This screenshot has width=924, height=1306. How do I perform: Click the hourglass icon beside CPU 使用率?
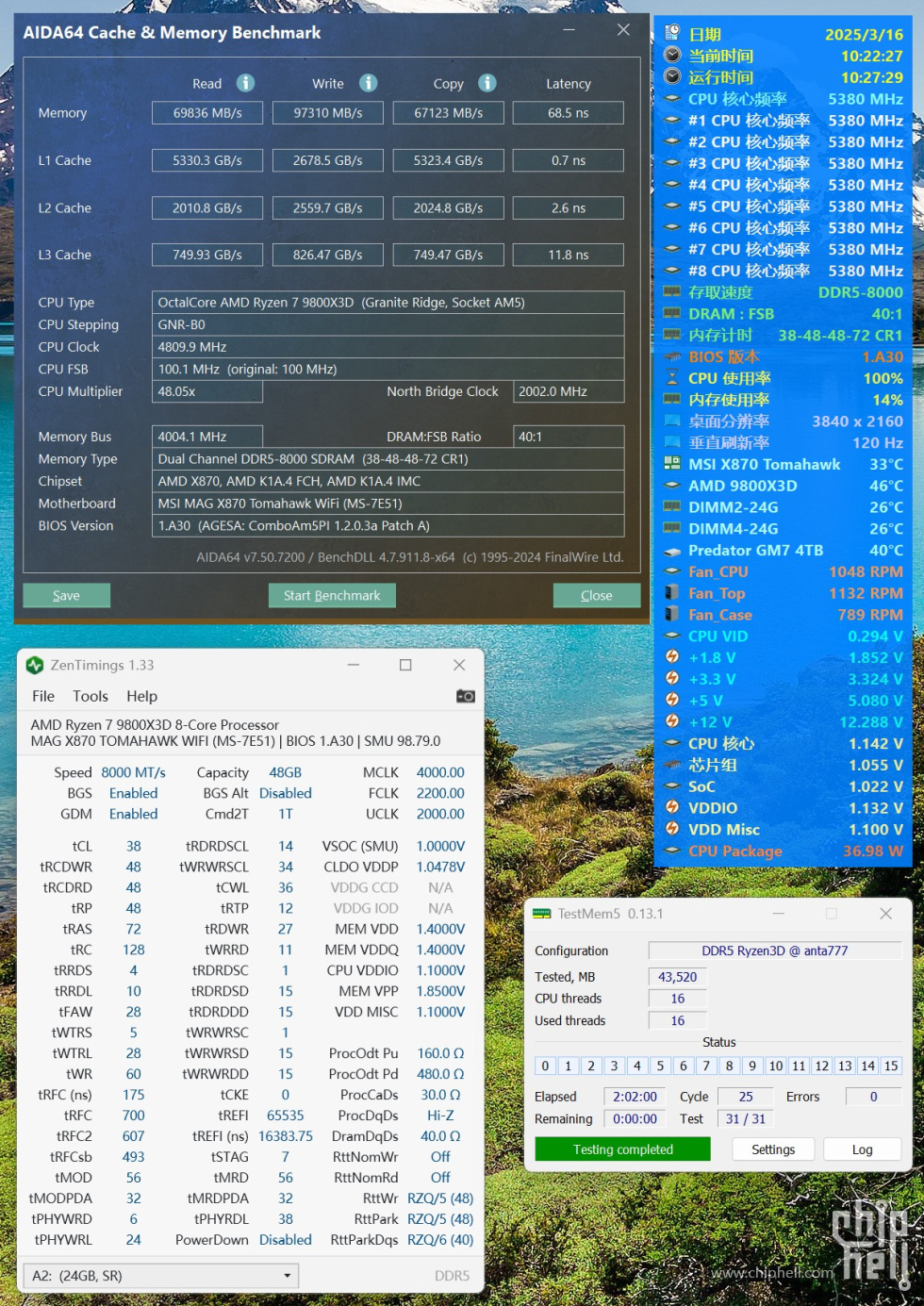point(672,378)
